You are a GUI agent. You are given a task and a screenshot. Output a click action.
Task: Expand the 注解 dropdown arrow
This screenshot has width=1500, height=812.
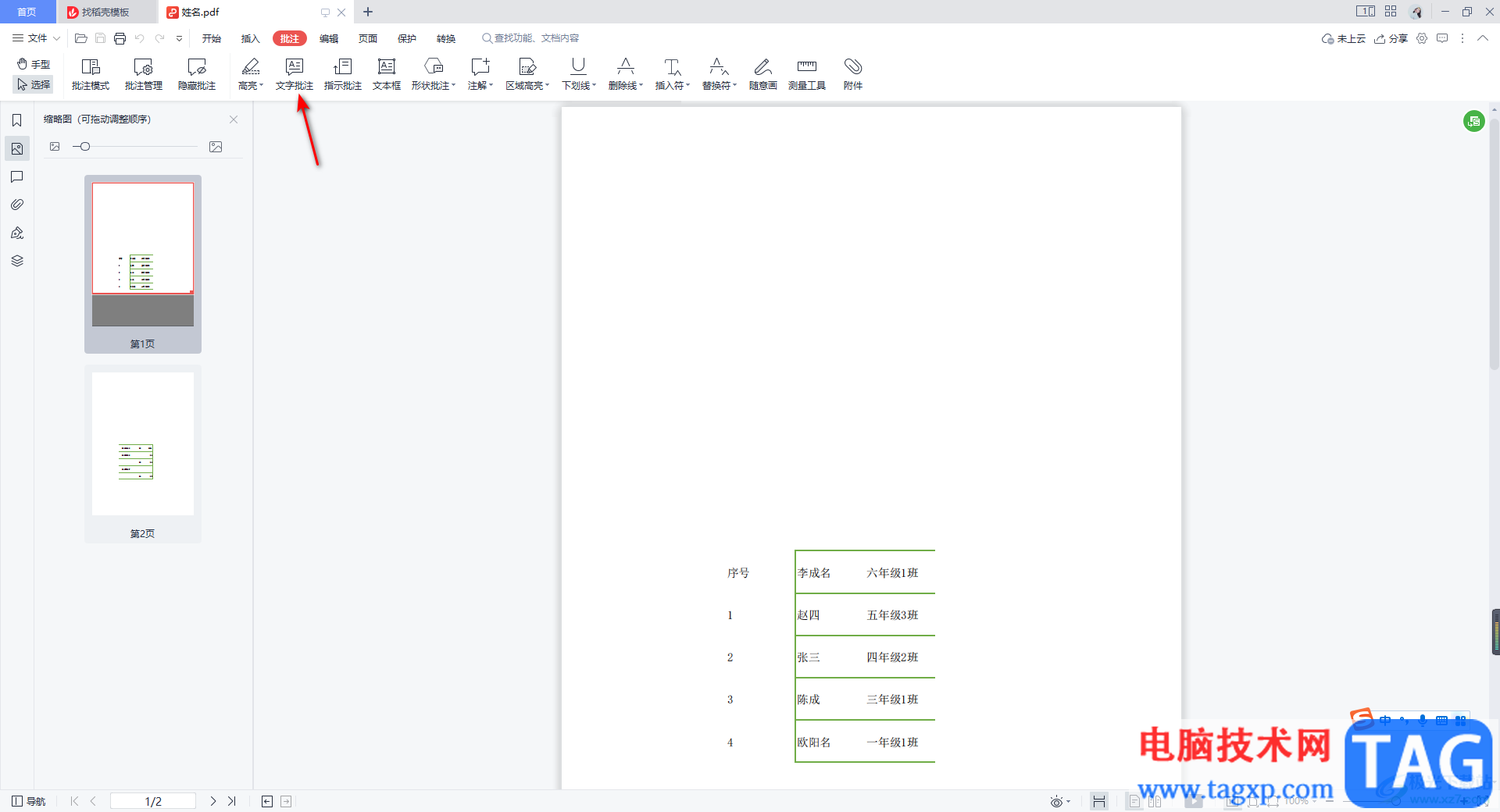491,85
